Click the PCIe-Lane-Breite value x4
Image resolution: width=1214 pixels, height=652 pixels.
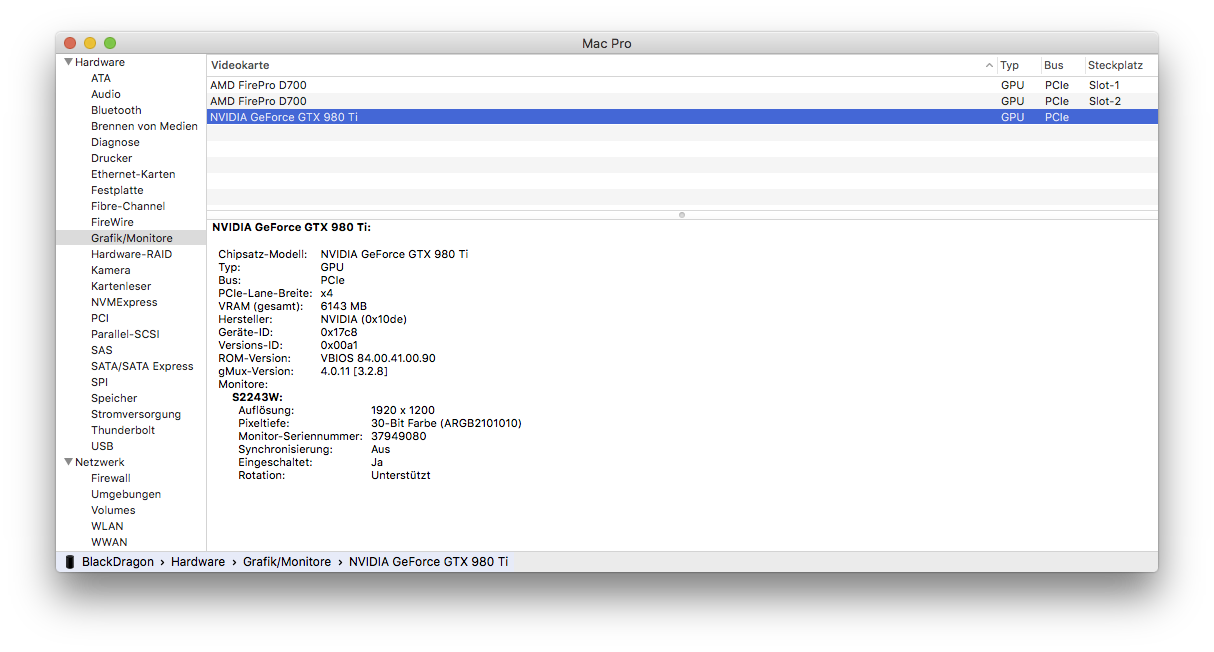pyautogui.click(x=327, y=293)
